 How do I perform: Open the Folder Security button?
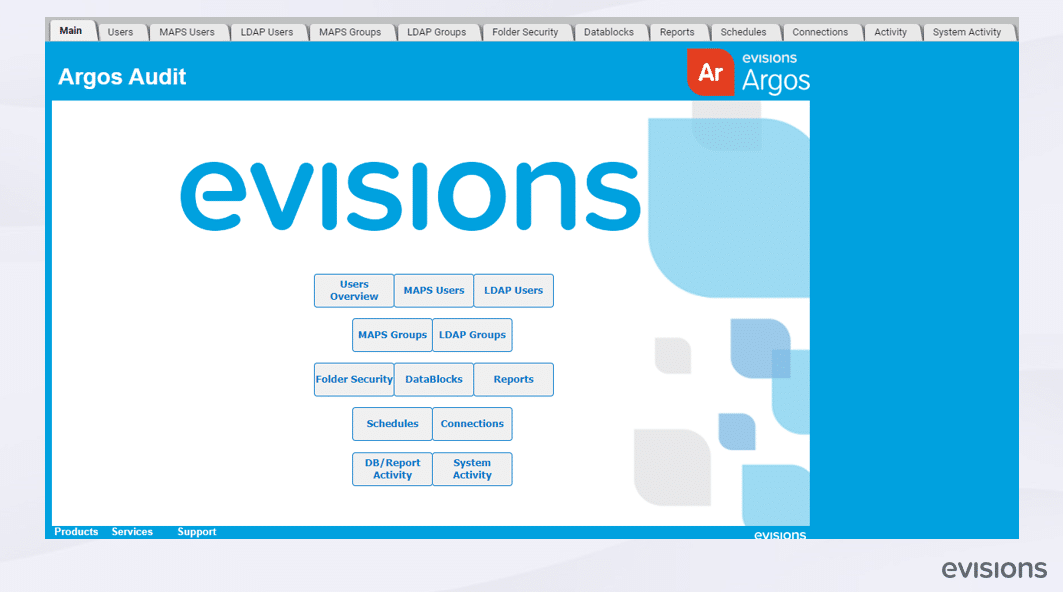354,379
